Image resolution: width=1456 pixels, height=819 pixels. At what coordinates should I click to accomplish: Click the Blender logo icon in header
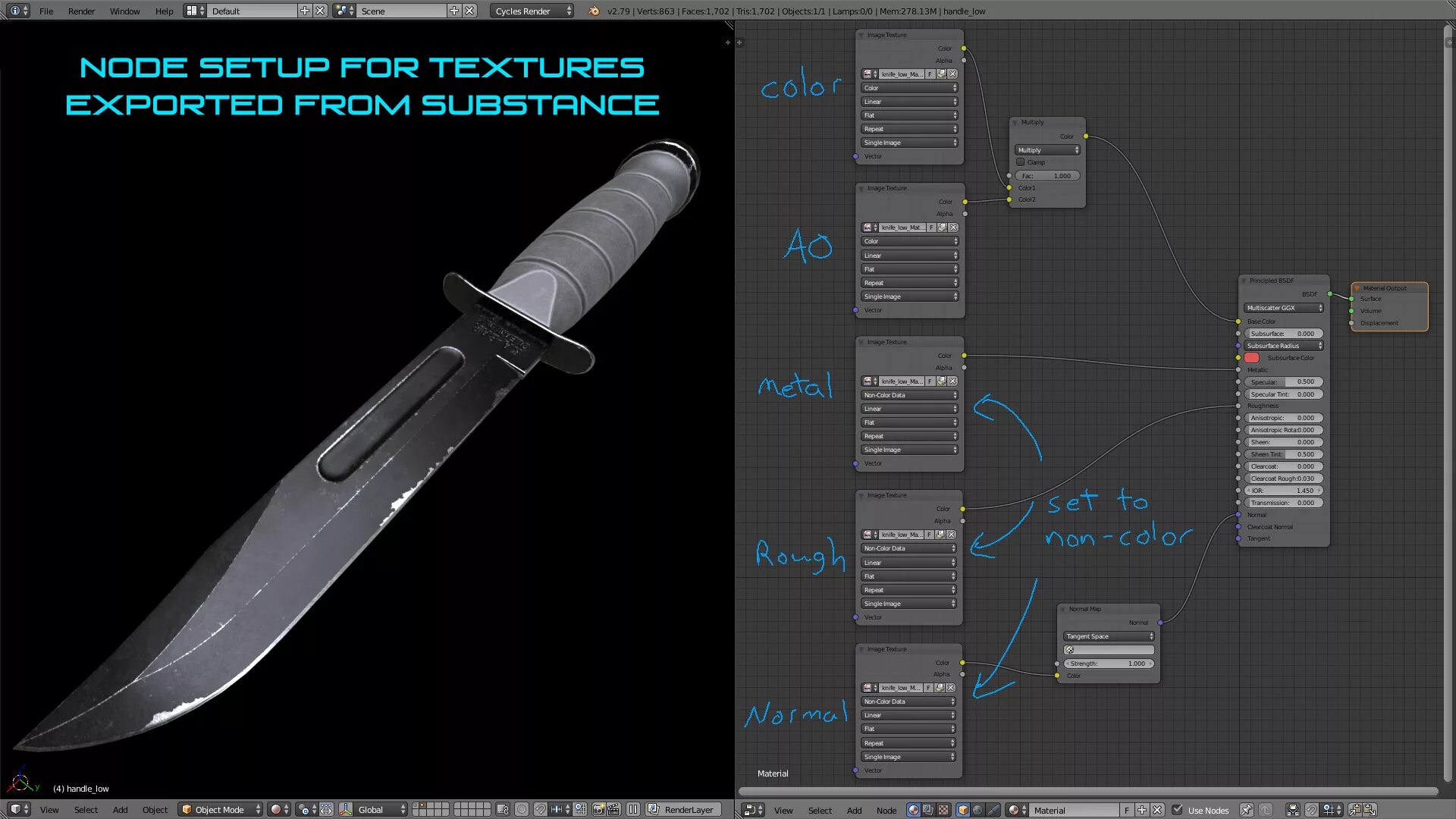(594, 11)
